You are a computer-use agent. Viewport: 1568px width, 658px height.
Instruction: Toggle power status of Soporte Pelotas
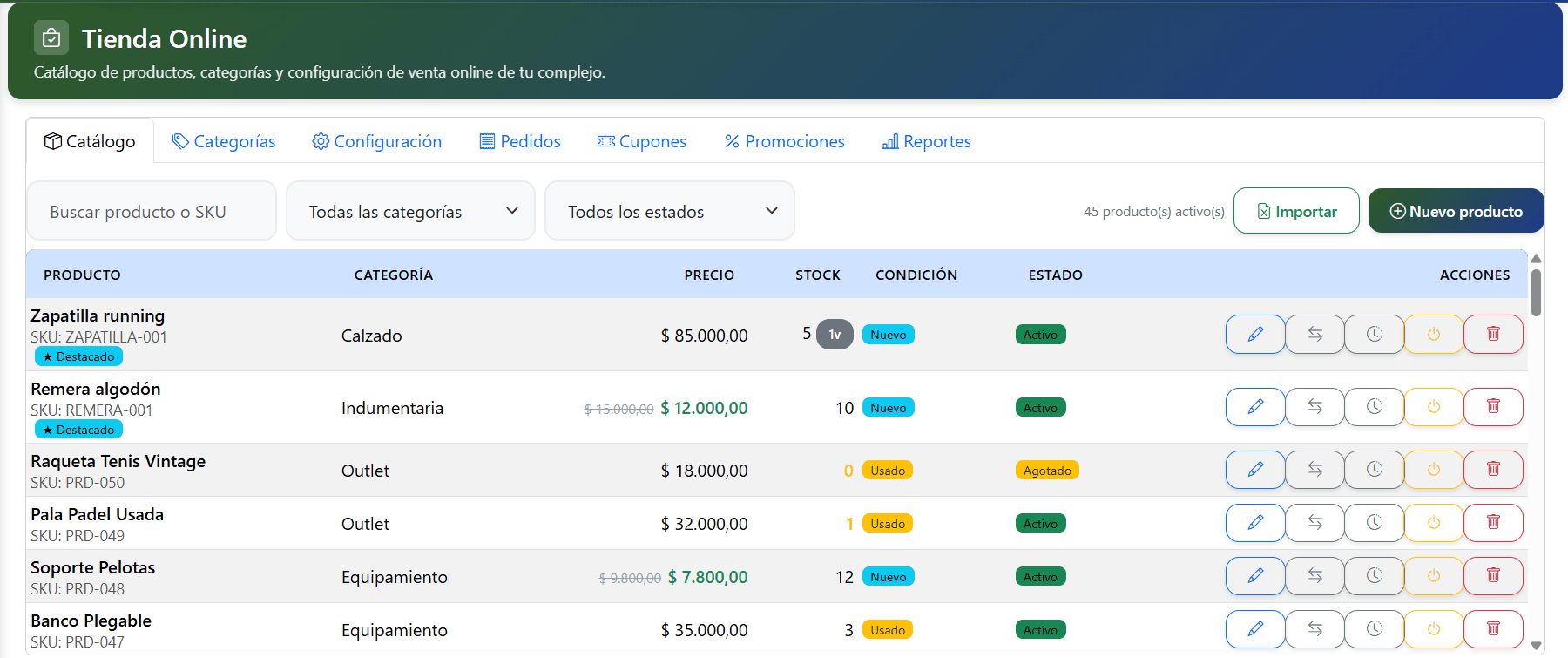coord(1433,576)
